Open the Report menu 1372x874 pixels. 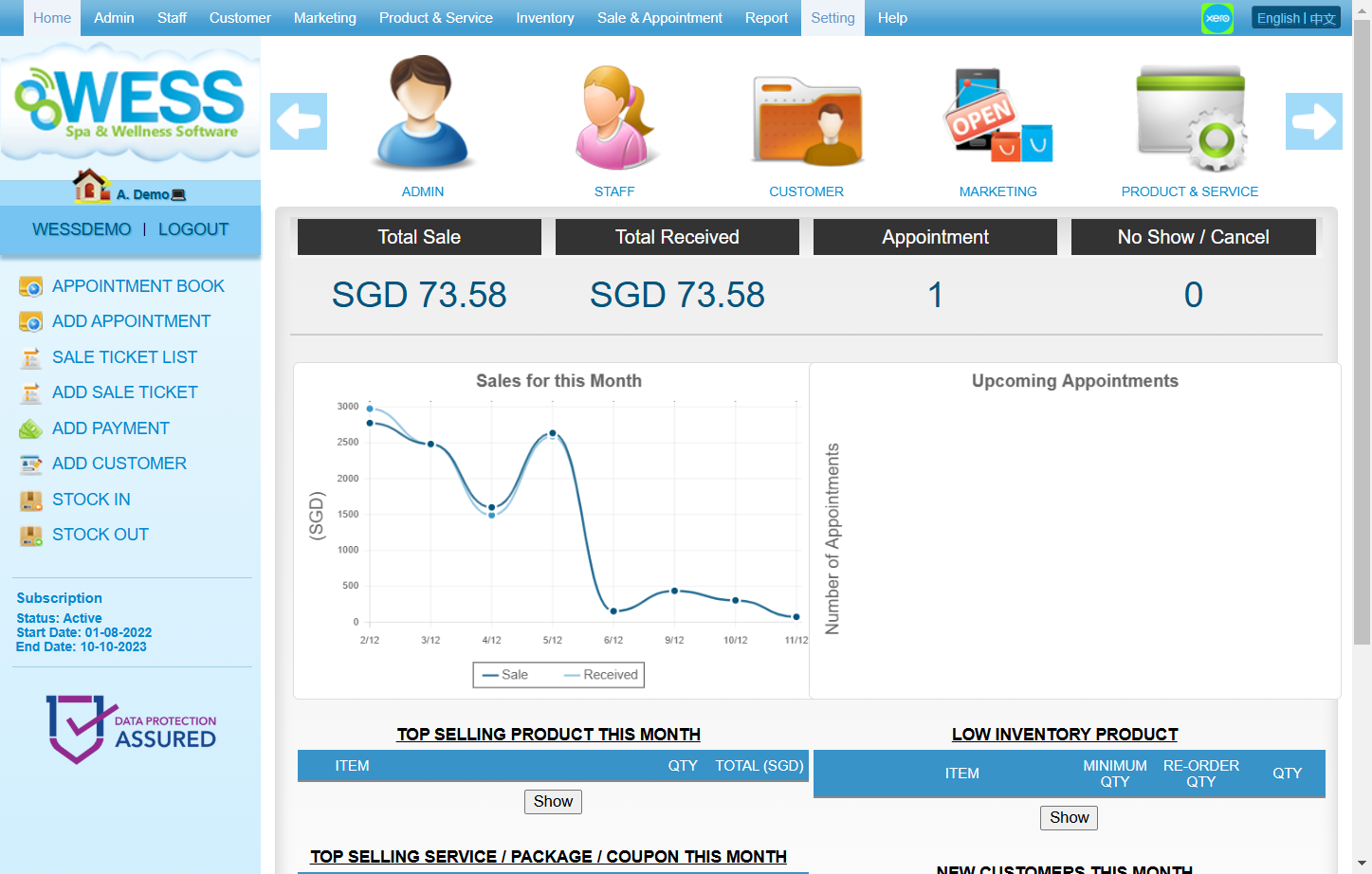tap(766, 18)
